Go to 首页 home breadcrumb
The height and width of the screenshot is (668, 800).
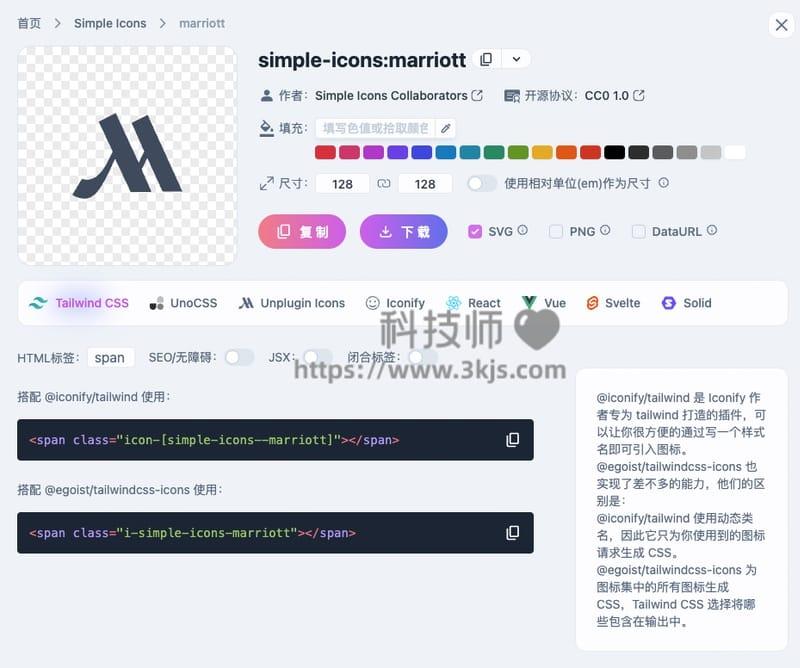coord(29,23)
